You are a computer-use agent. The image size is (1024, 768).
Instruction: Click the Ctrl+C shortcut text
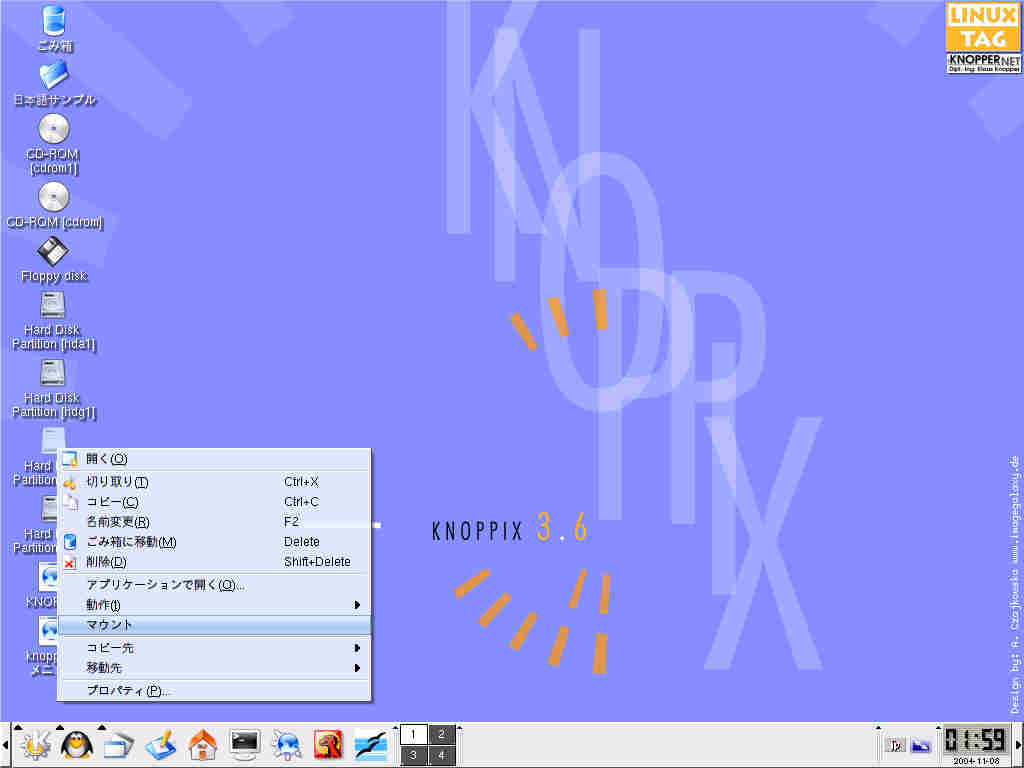tap(301, 502)
